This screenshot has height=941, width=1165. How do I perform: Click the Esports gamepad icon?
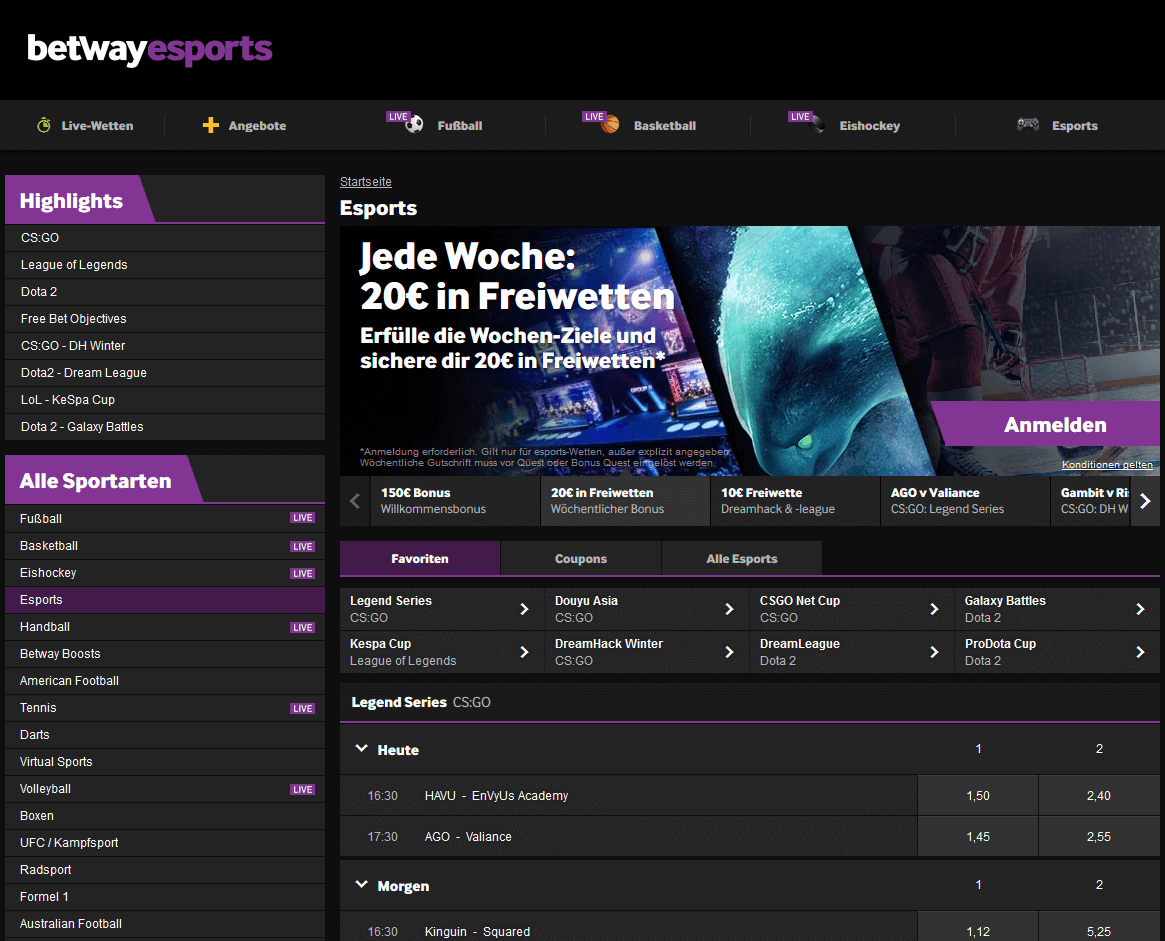(1028, 124)
